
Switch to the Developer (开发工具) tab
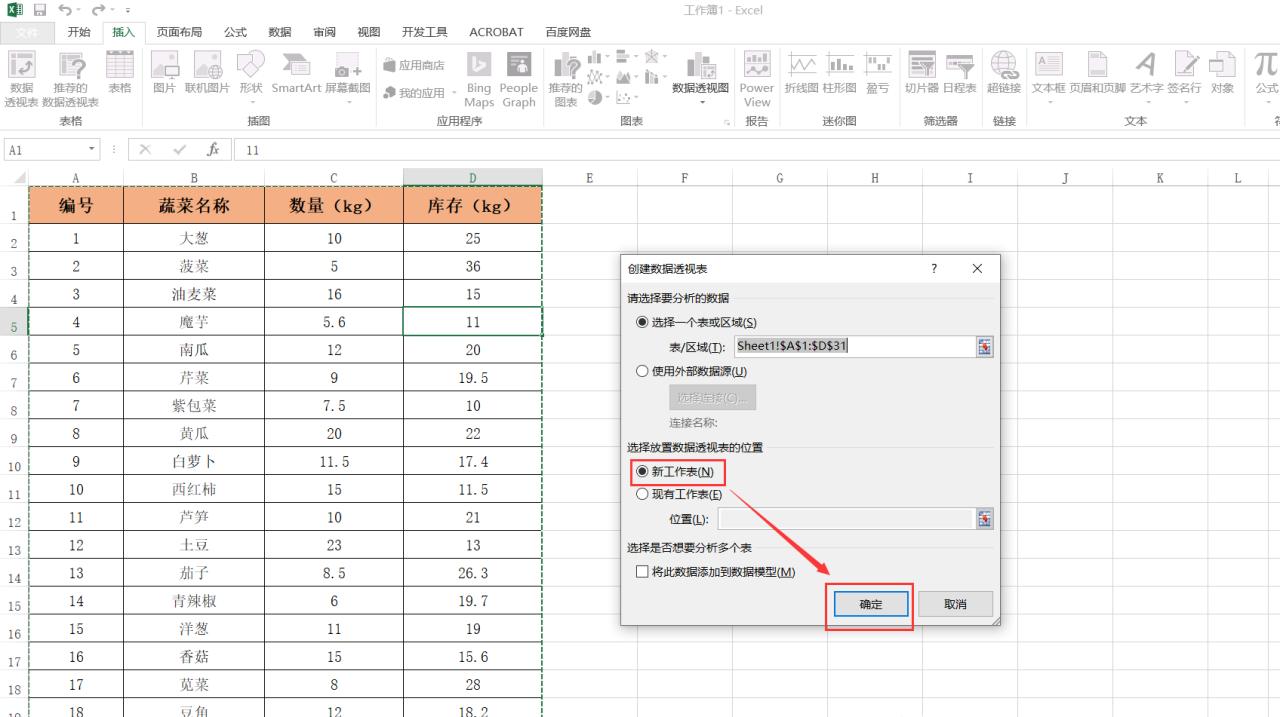click(x=425, y=32)
